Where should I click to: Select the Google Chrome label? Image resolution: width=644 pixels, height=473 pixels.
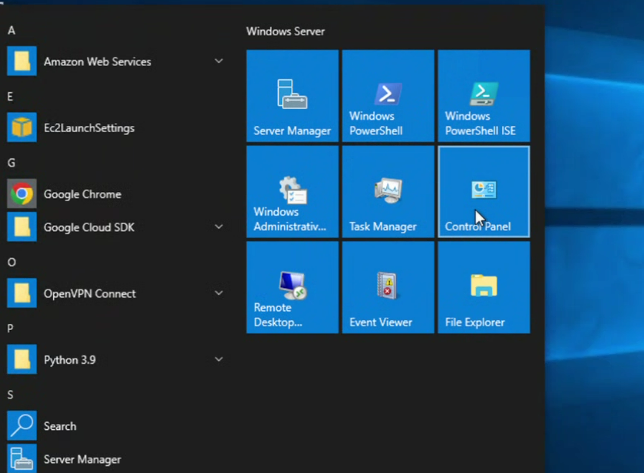pyautogui.click(x=83, y=194)
